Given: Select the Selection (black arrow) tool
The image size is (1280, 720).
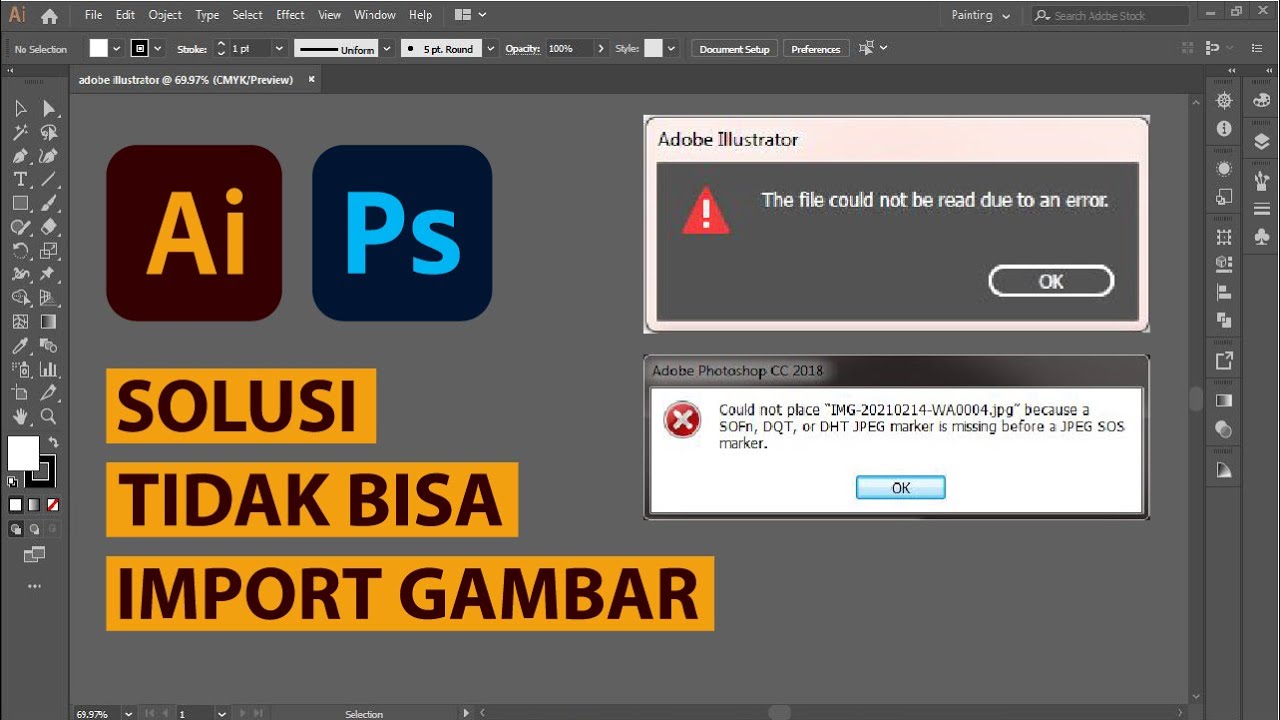Looking at the screenshot, I should click(20, 108).
